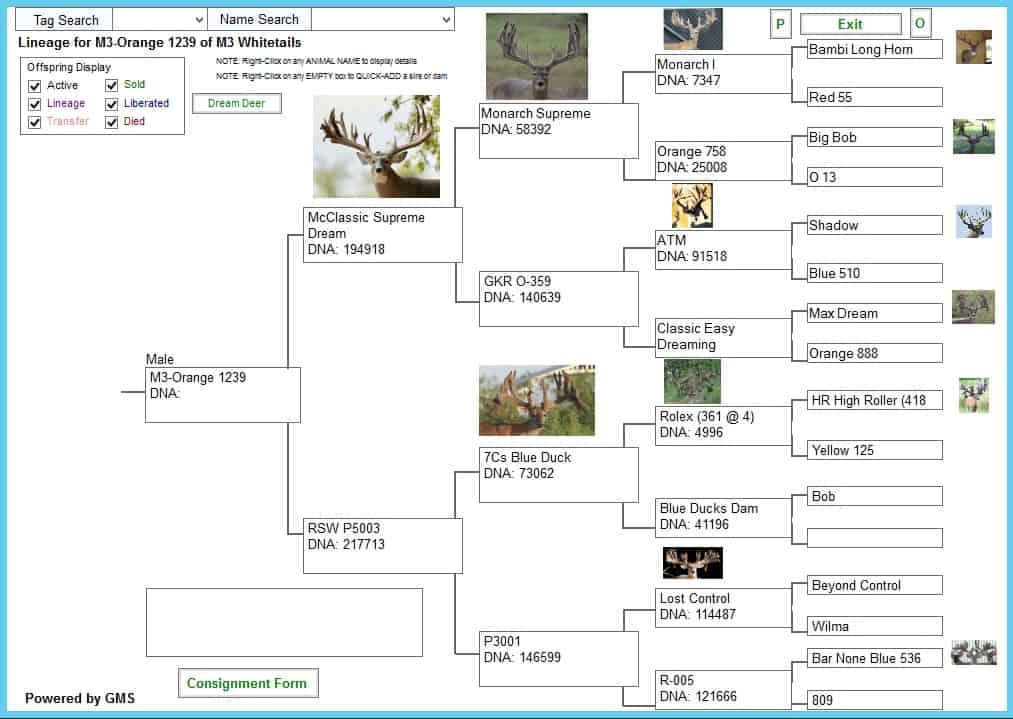Expand the Tag Search dropdown

click(x=198, y=20)
